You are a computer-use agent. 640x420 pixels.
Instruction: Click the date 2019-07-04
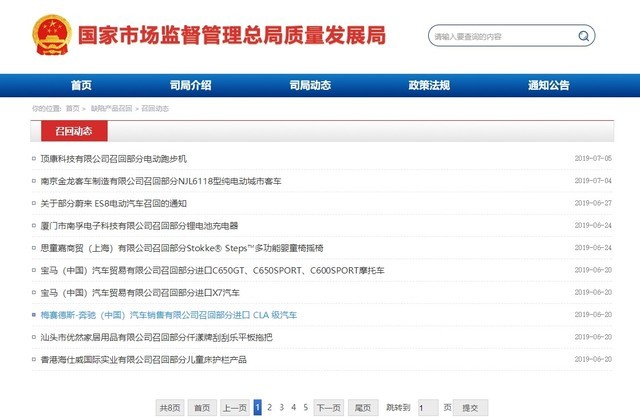click(x=593, y=181)
